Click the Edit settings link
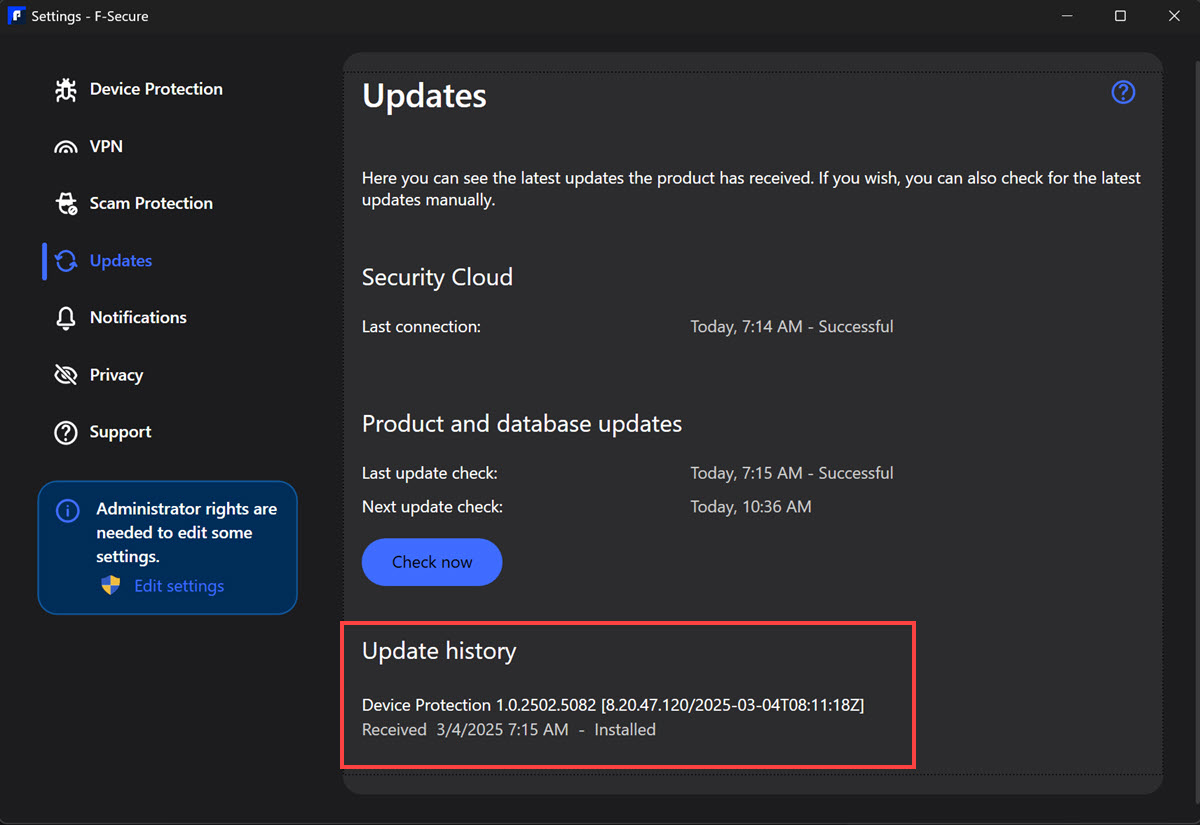The height and width of the screenshot is (825, 1200). pyautogui.click(x=179, y=586)
